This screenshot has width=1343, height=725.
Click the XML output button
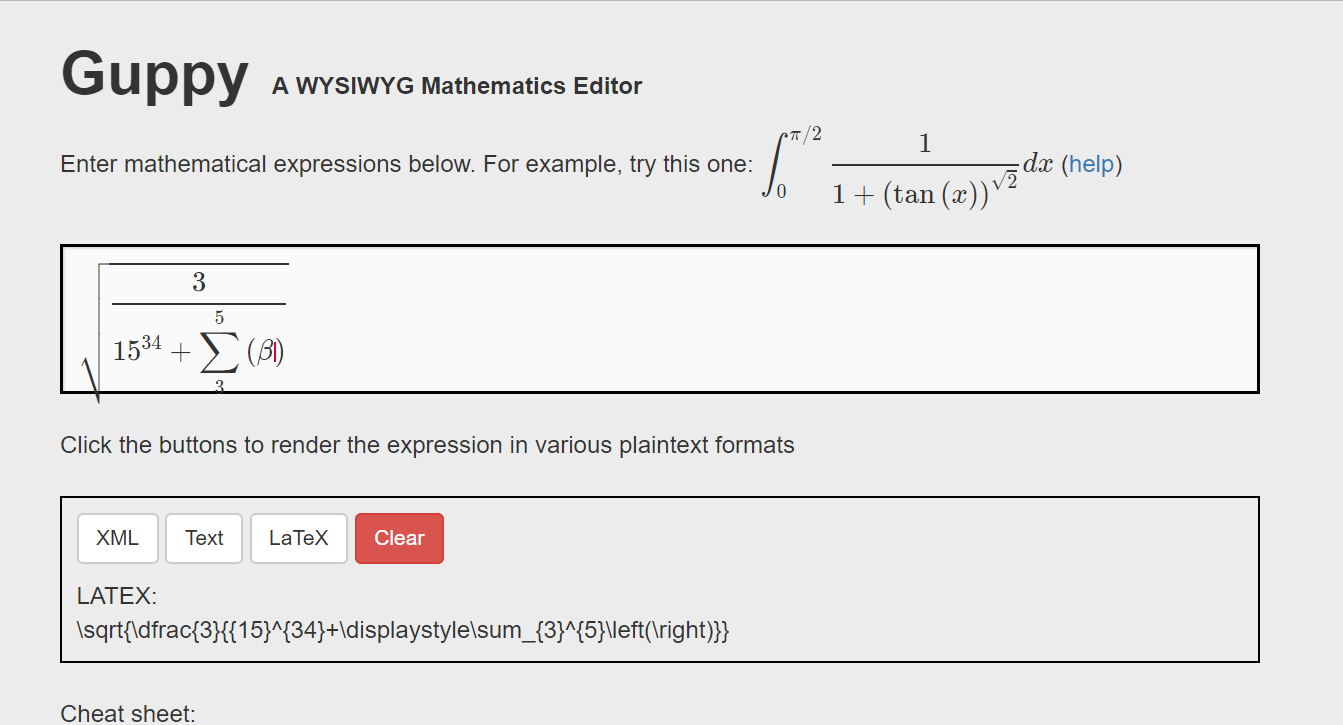[x=117, y=538]
